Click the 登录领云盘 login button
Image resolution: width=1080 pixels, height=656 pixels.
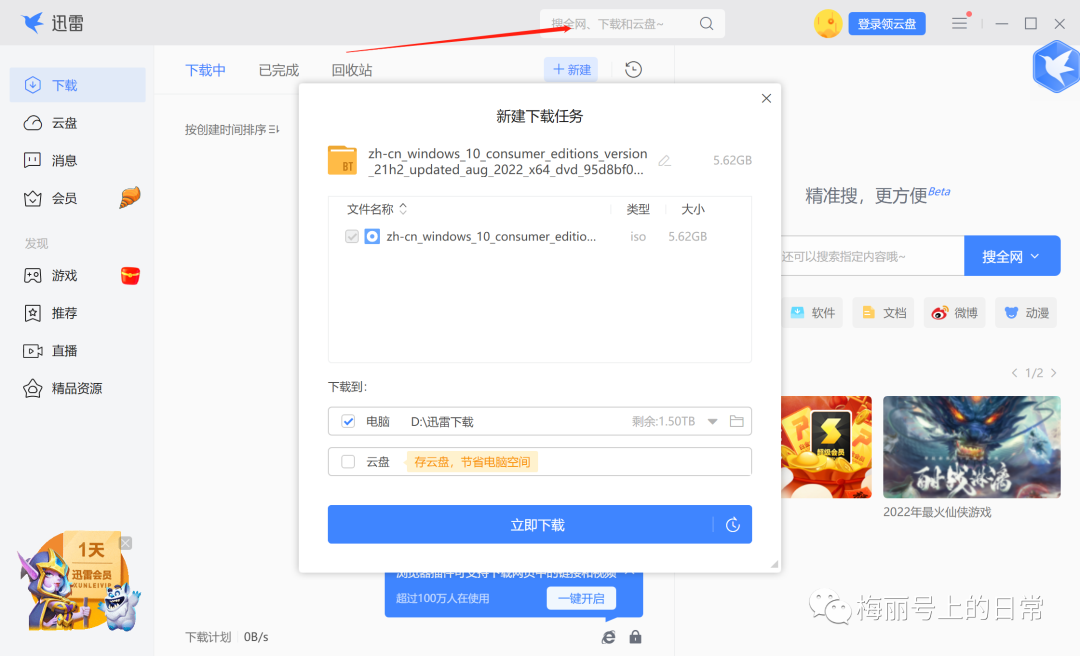coord(886,23)
